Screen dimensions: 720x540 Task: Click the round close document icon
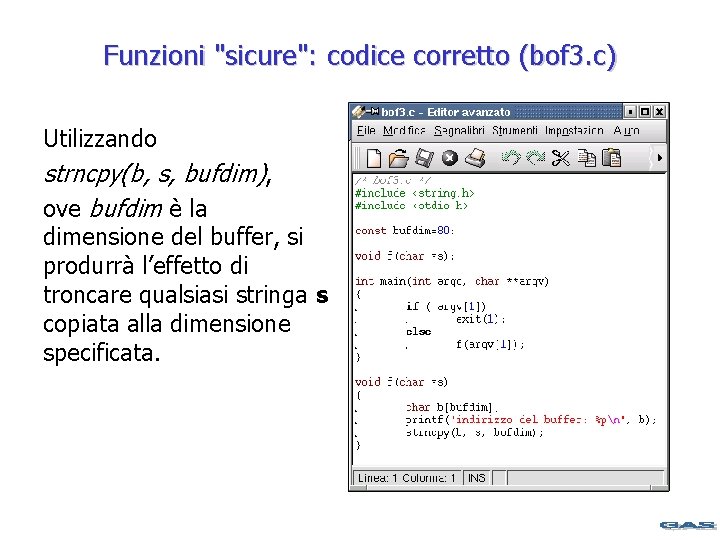pyautogui.click(x=450, y=158)
